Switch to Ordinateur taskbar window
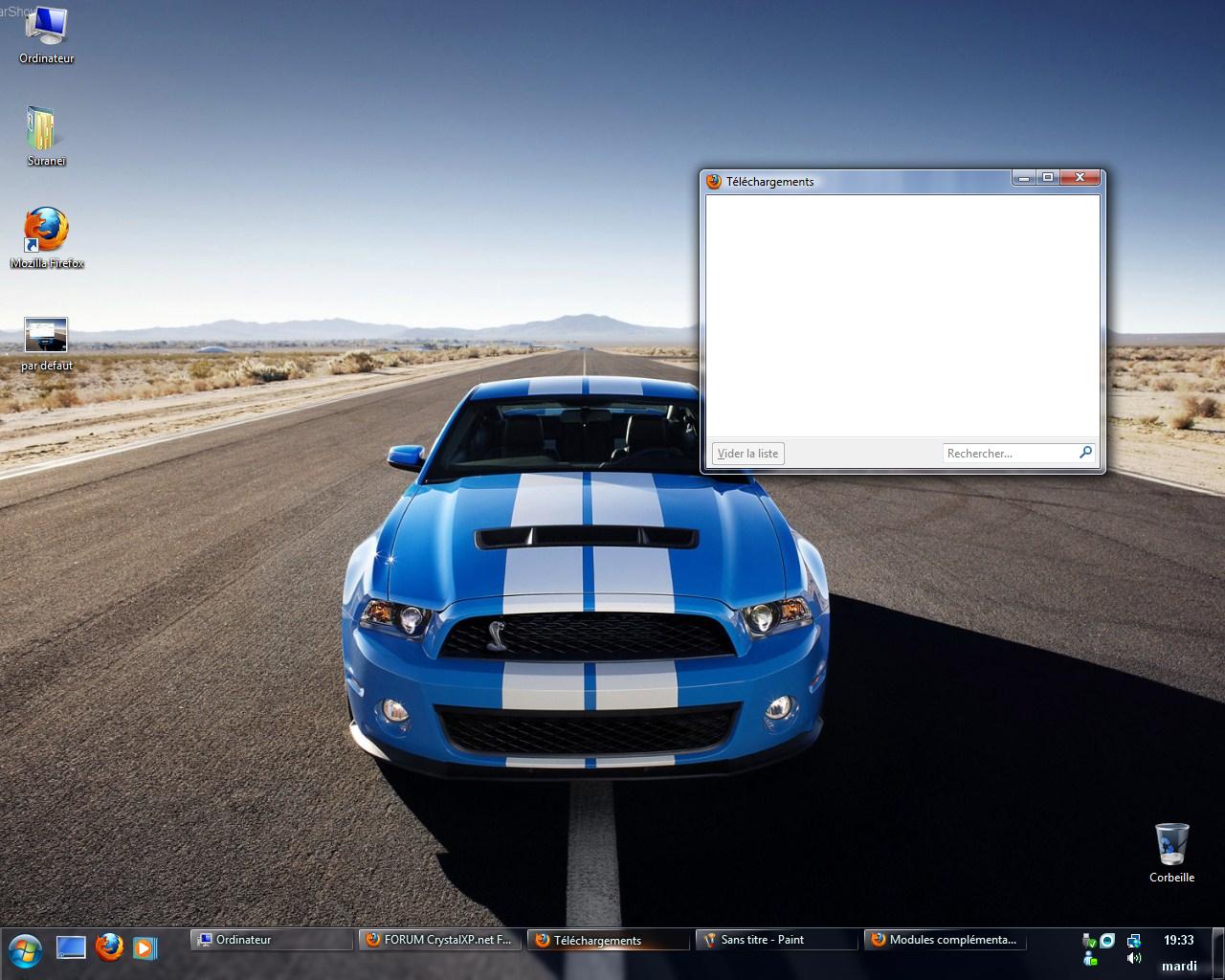 272,940
